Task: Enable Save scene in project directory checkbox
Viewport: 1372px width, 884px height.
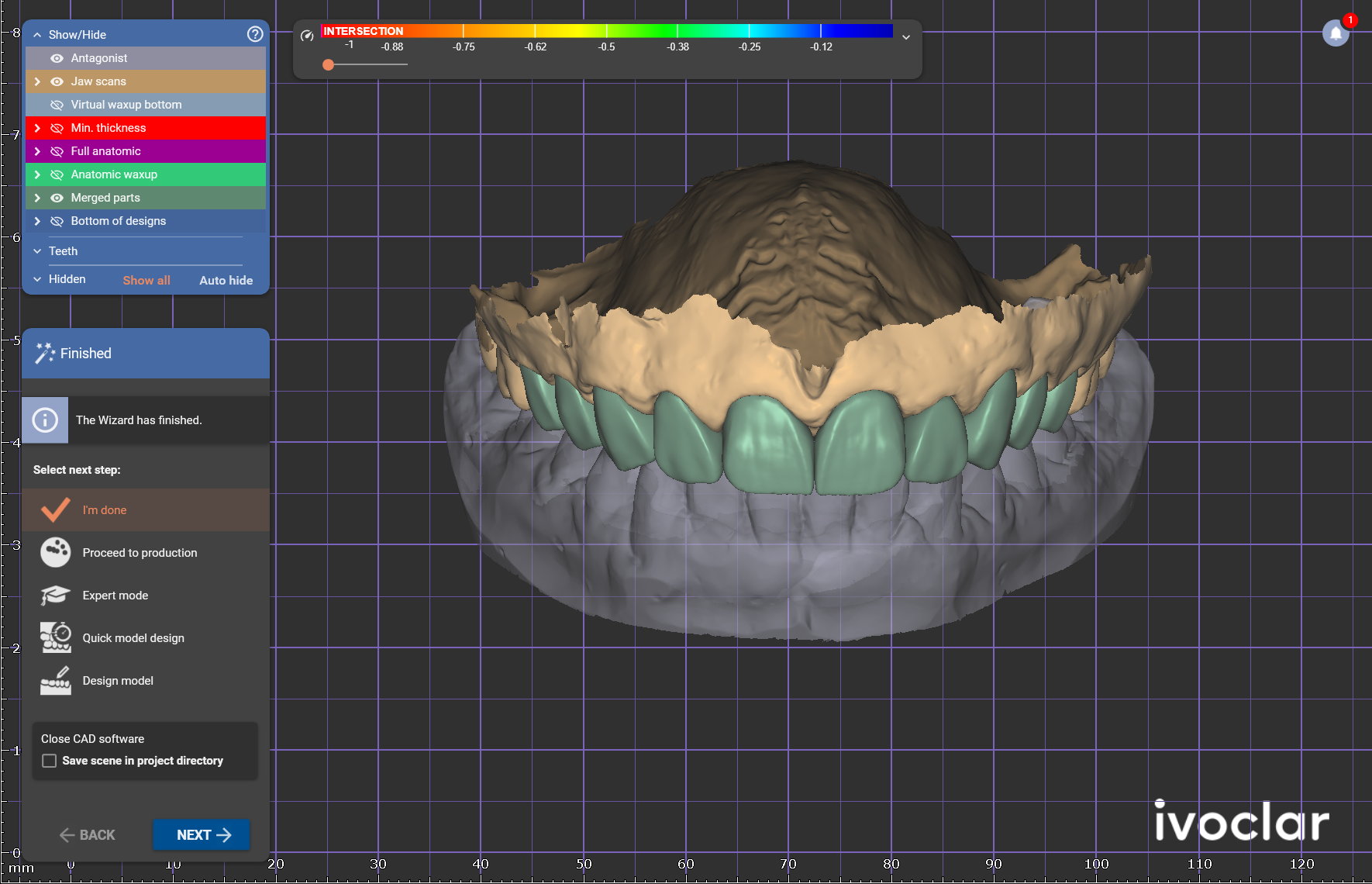Action: [50, 761]
